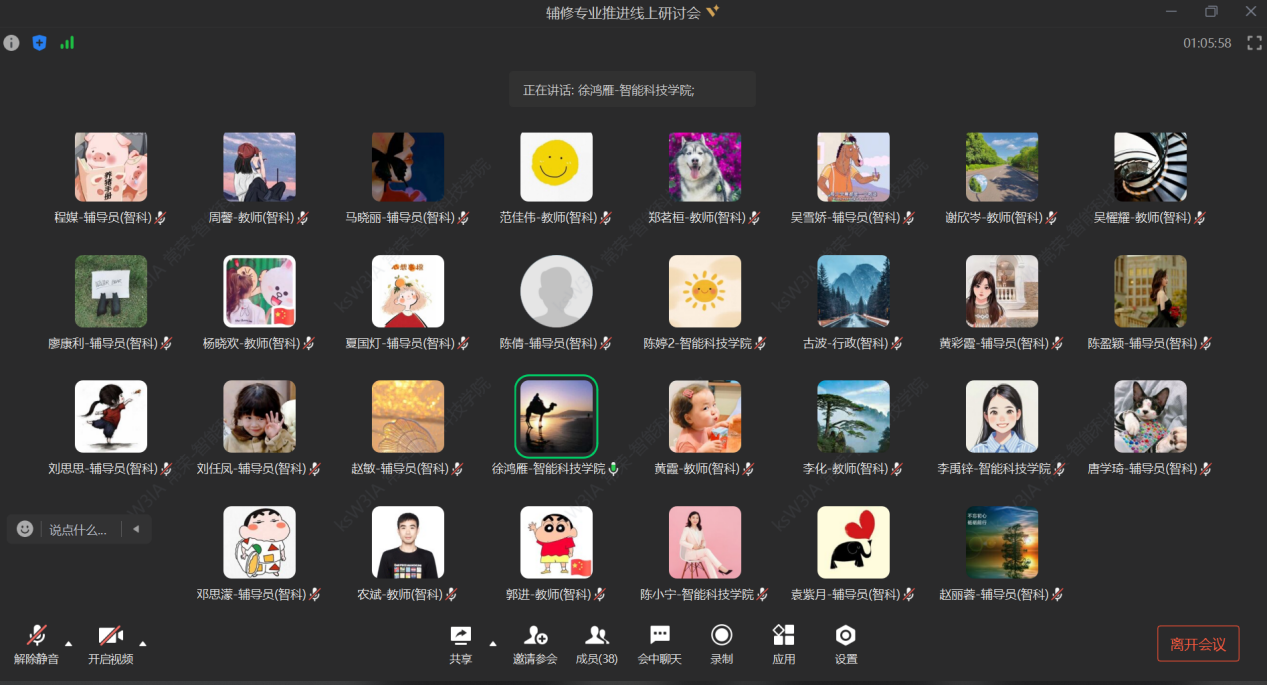Image resolution: width=1267 pixels, height=685 pixels.
Task: Open the 设置 settings icon
Action: click(x=846, y=643)
